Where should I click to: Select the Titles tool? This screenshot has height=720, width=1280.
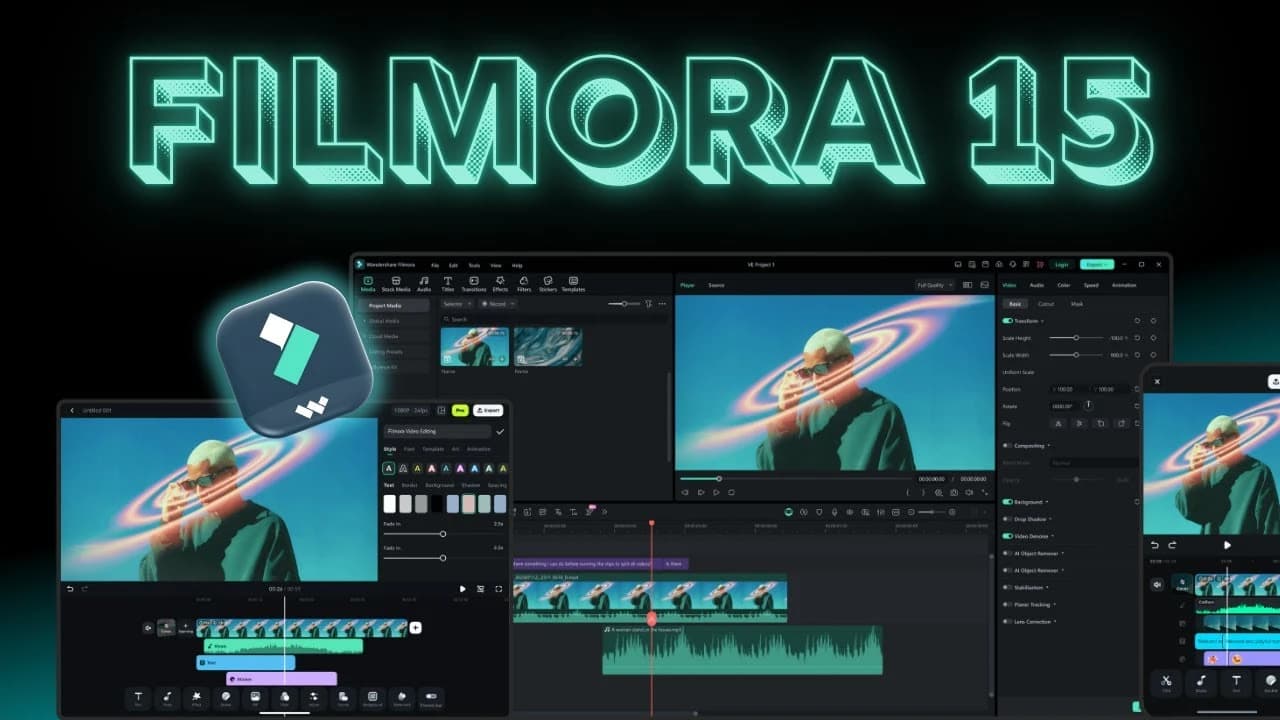(x=448, y=281)
